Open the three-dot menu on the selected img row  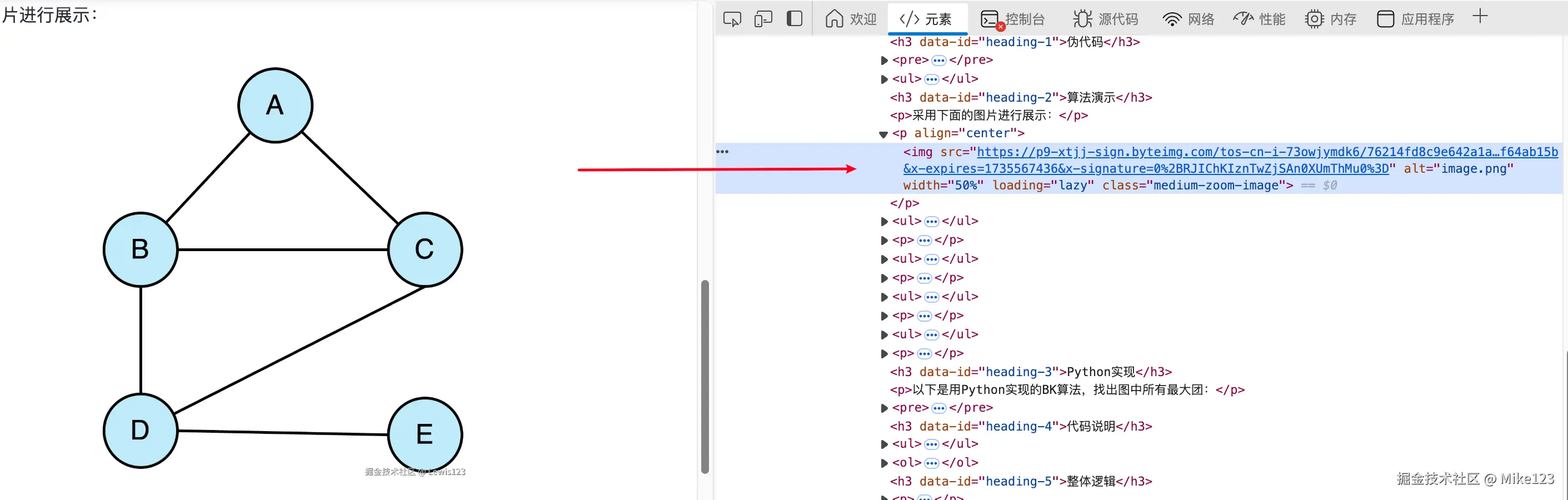pyautogui.click(x=722, y=152)
